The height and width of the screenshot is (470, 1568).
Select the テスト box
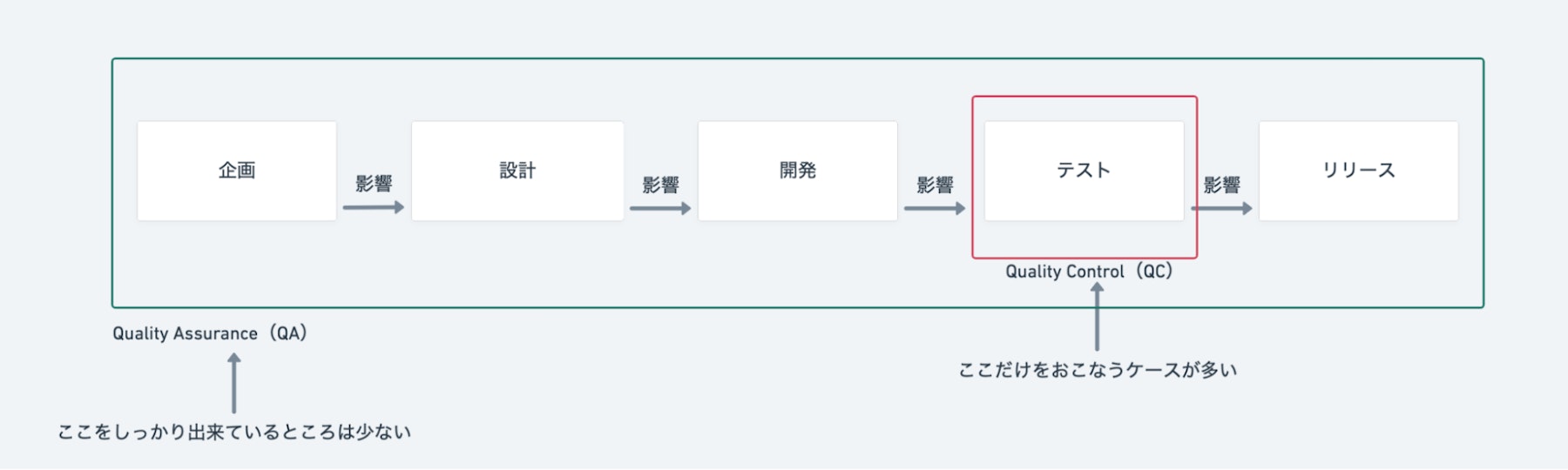click(x=1084, y=171)
